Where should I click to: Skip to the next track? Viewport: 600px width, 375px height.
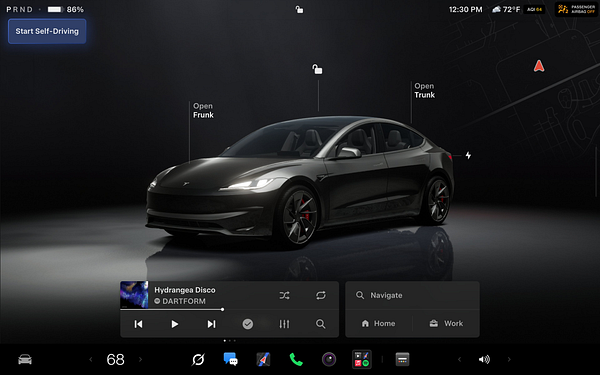211,324
